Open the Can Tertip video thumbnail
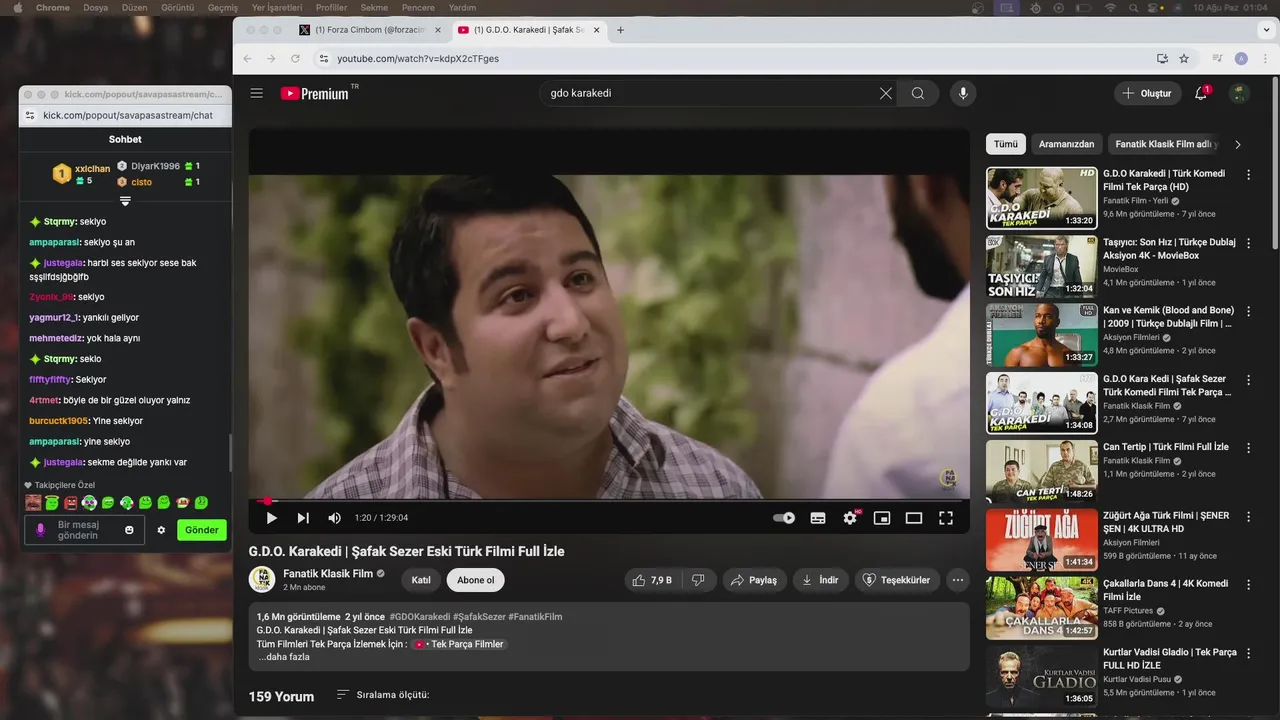Screen dimensions: 1280x720 pyautogui.click(x=1041, y=471)
